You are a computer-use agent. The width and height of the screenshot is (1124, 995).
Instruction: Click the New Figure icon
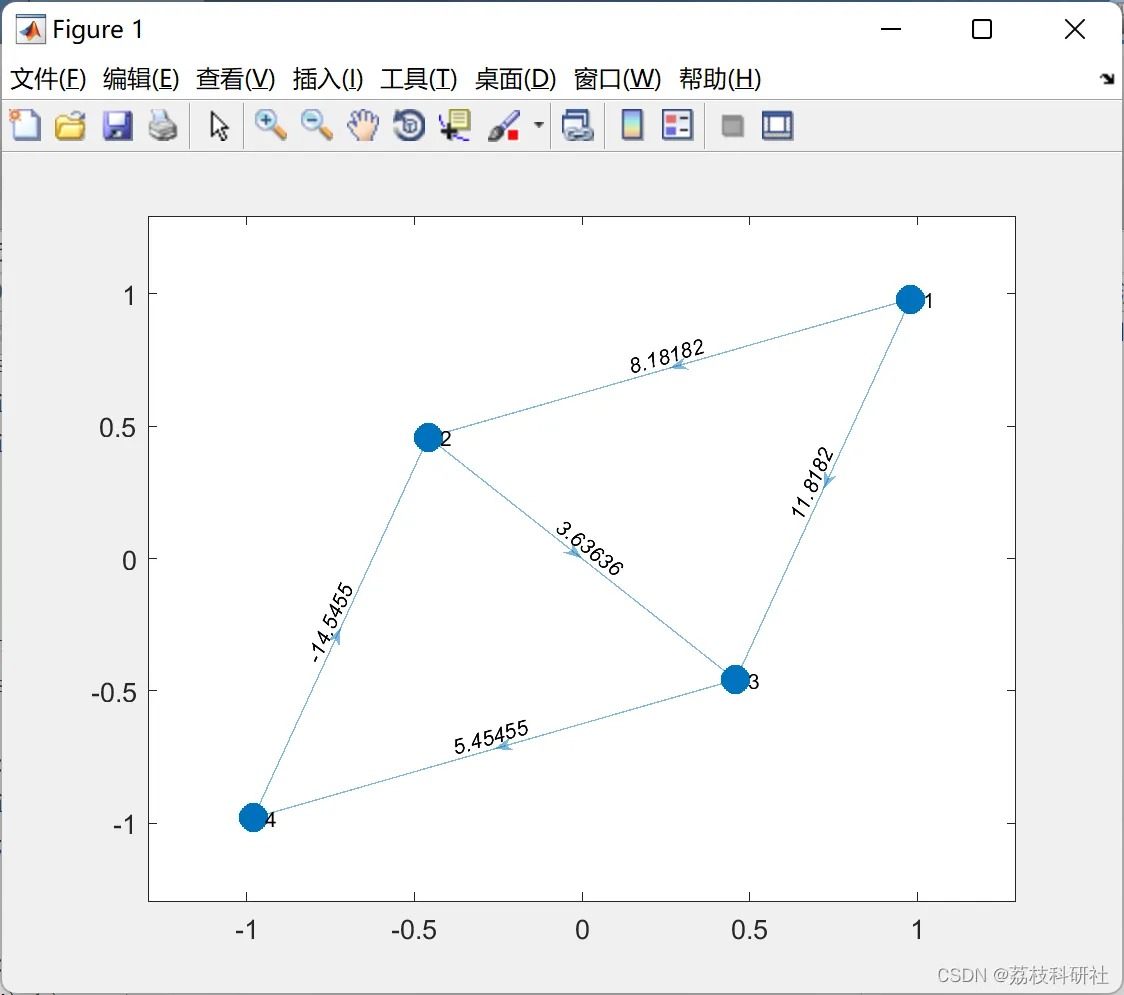pyautogui.click(x=25, y=125)
